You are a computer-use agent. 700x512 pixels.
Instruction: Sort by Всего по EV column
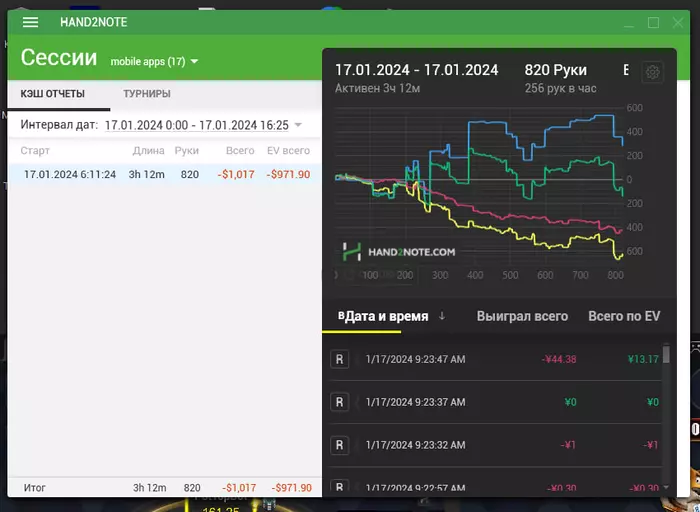coord(624,316)
